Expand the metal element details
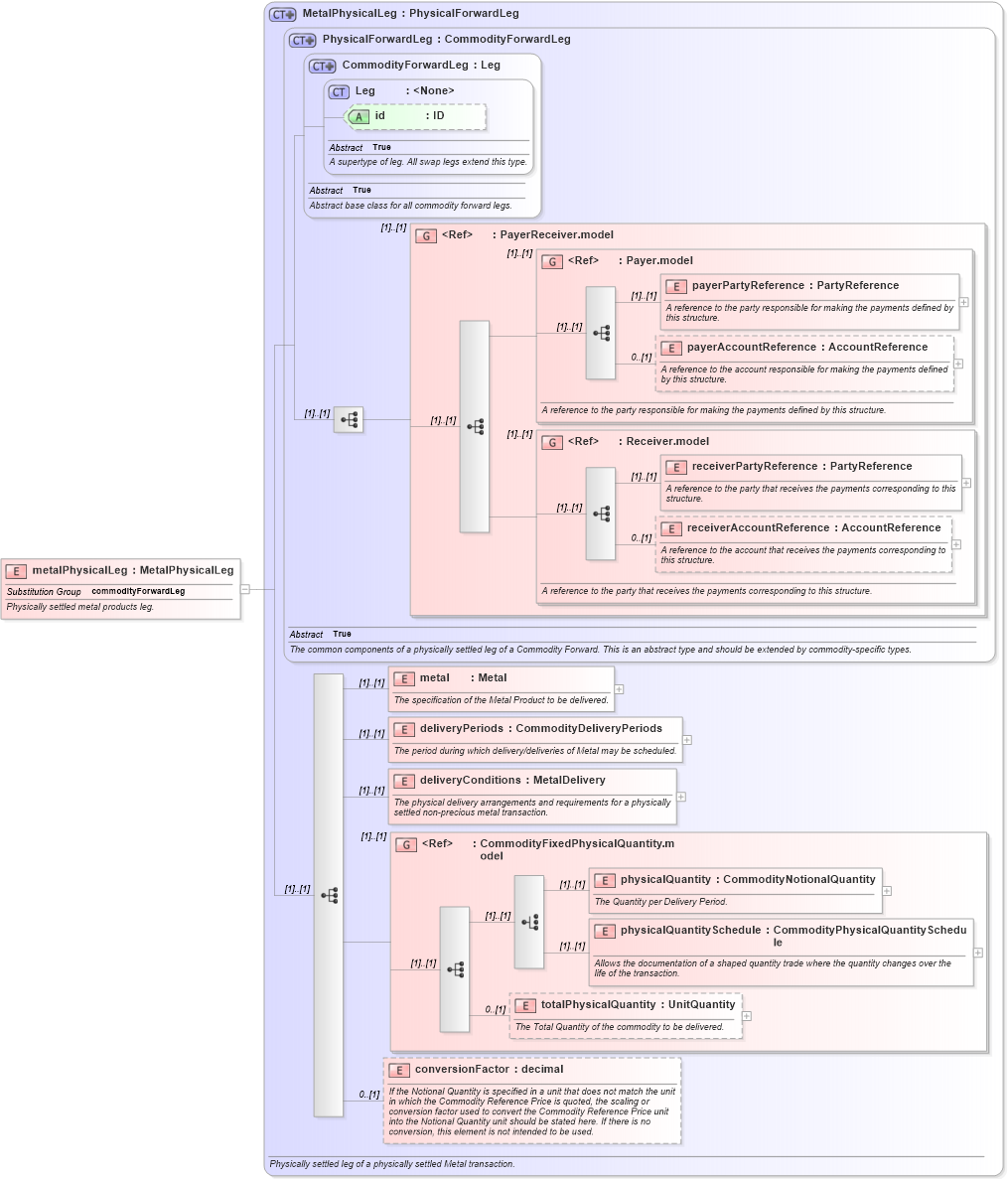The width and height of the screenshot is (1008, 1179). click(x=618, y=688)
